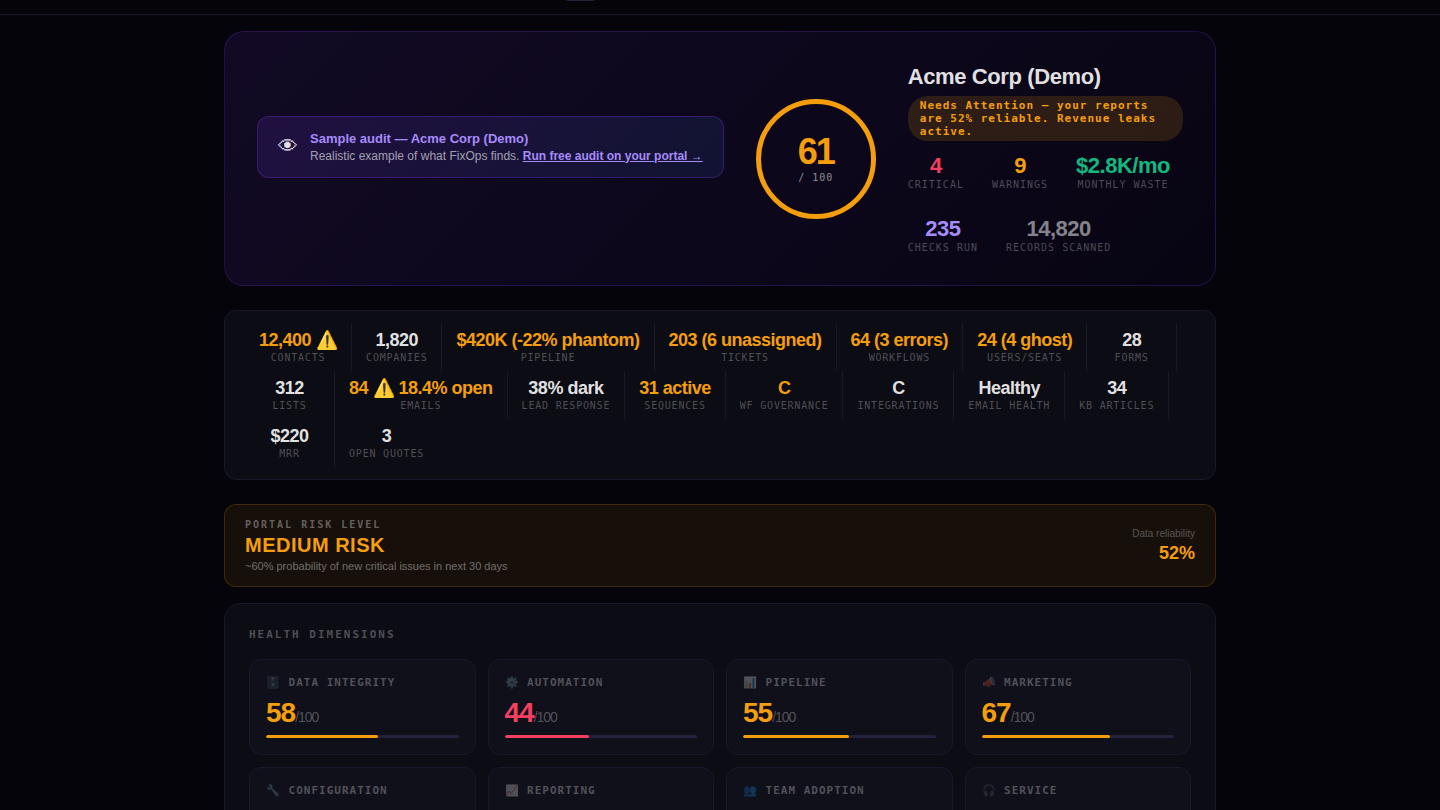Click the C grade for Integrations
Screen dimensions: 1440x810
click(898, 388)
